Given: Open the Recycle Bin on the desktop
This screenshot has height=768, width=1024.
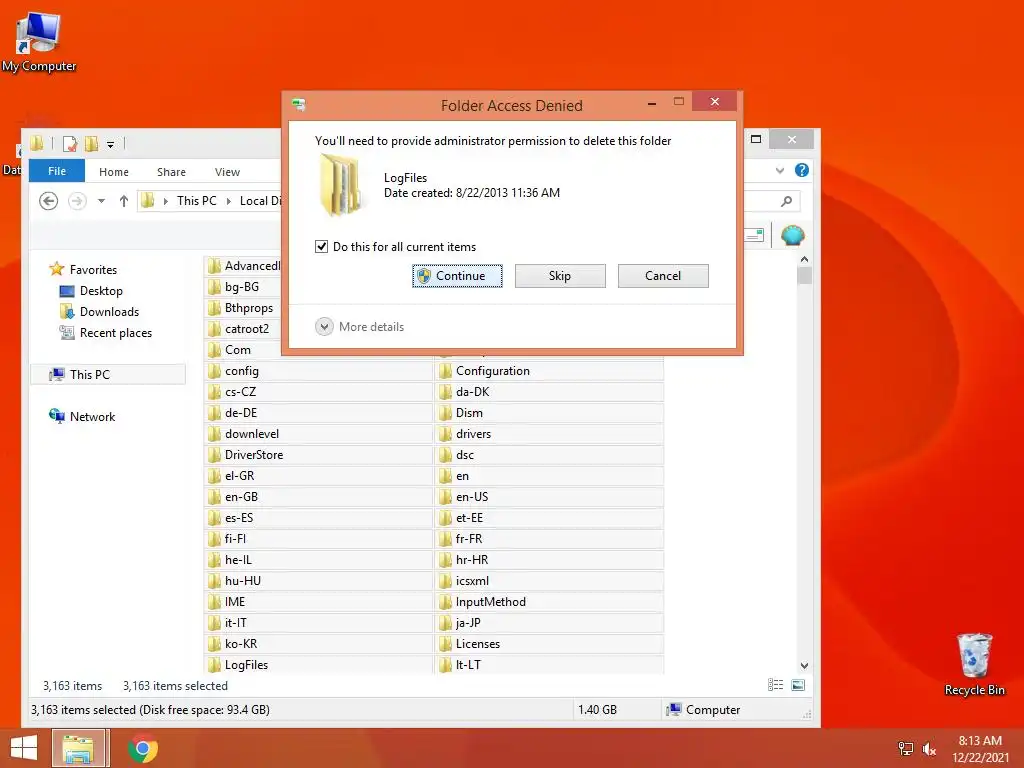Looking at the screenshot, I should (x=974, y=665).
